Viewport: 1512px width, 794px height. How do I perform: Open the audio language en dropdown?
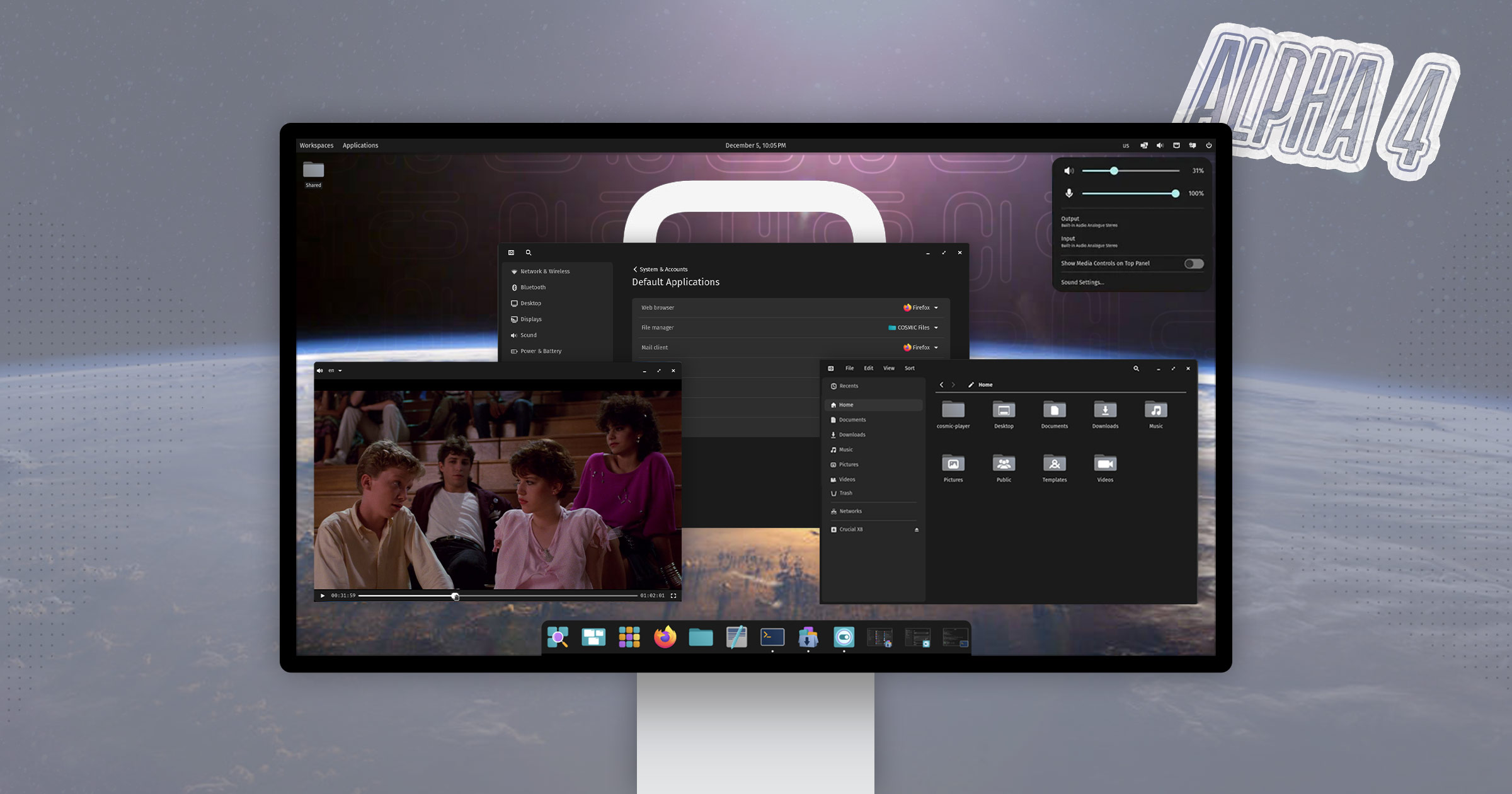335,371
